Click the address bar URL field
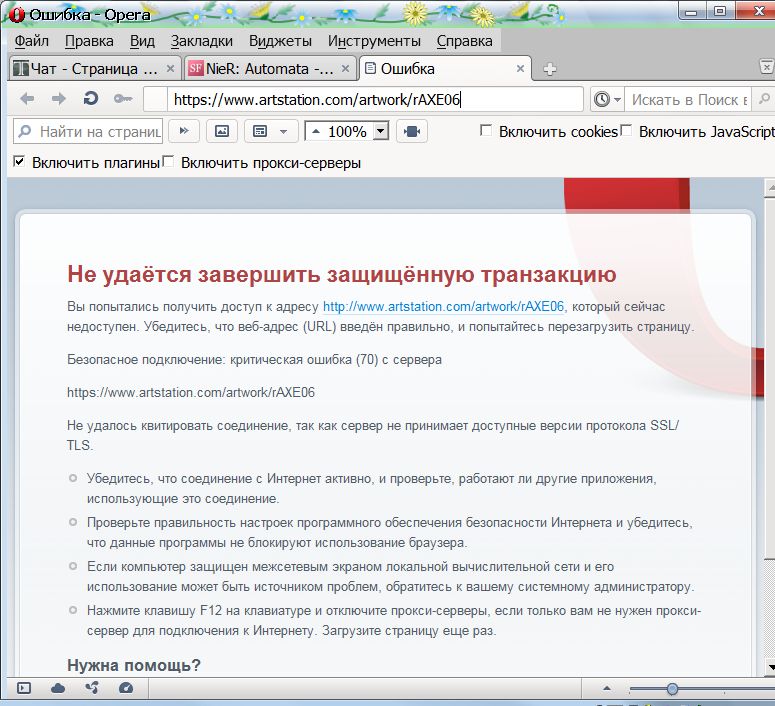This screenshot has height=706, width=775. (376, 99)
